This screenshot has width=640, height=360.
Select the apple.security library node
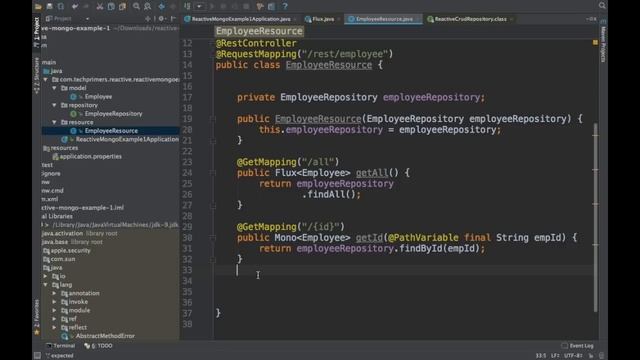[70, 251]
